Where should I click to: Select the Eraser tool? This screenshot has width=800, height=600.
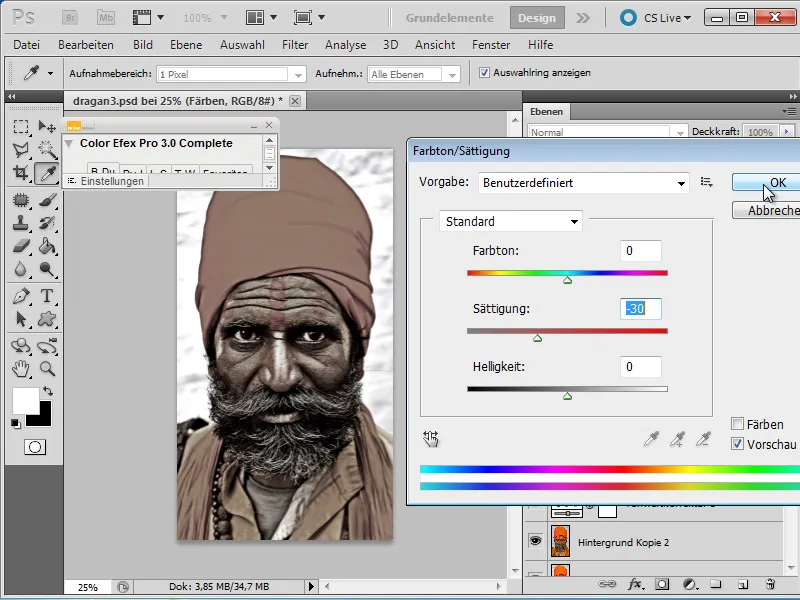point(20,246)
